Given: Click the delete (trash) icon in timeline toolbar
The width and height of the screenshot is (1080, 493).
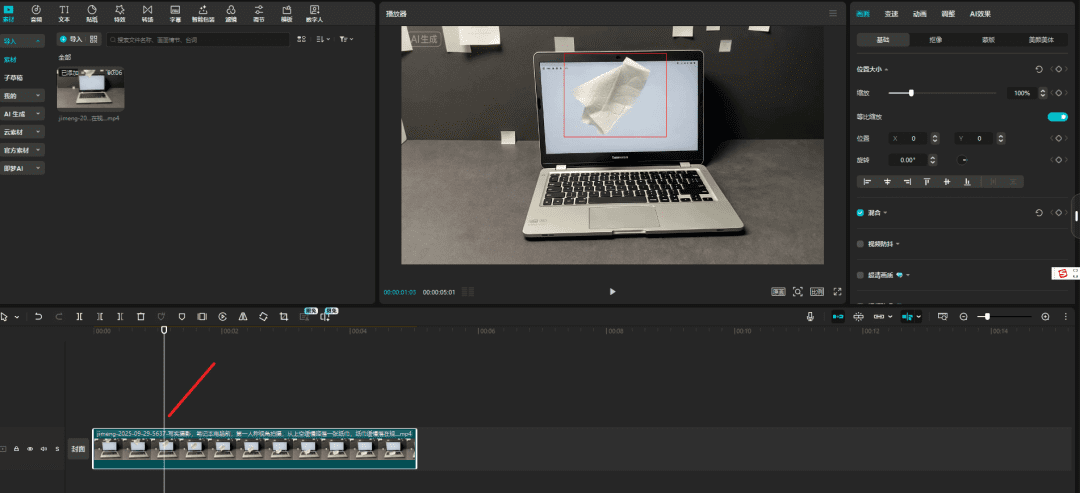Looking at the screenshot, I should point(140,316).
